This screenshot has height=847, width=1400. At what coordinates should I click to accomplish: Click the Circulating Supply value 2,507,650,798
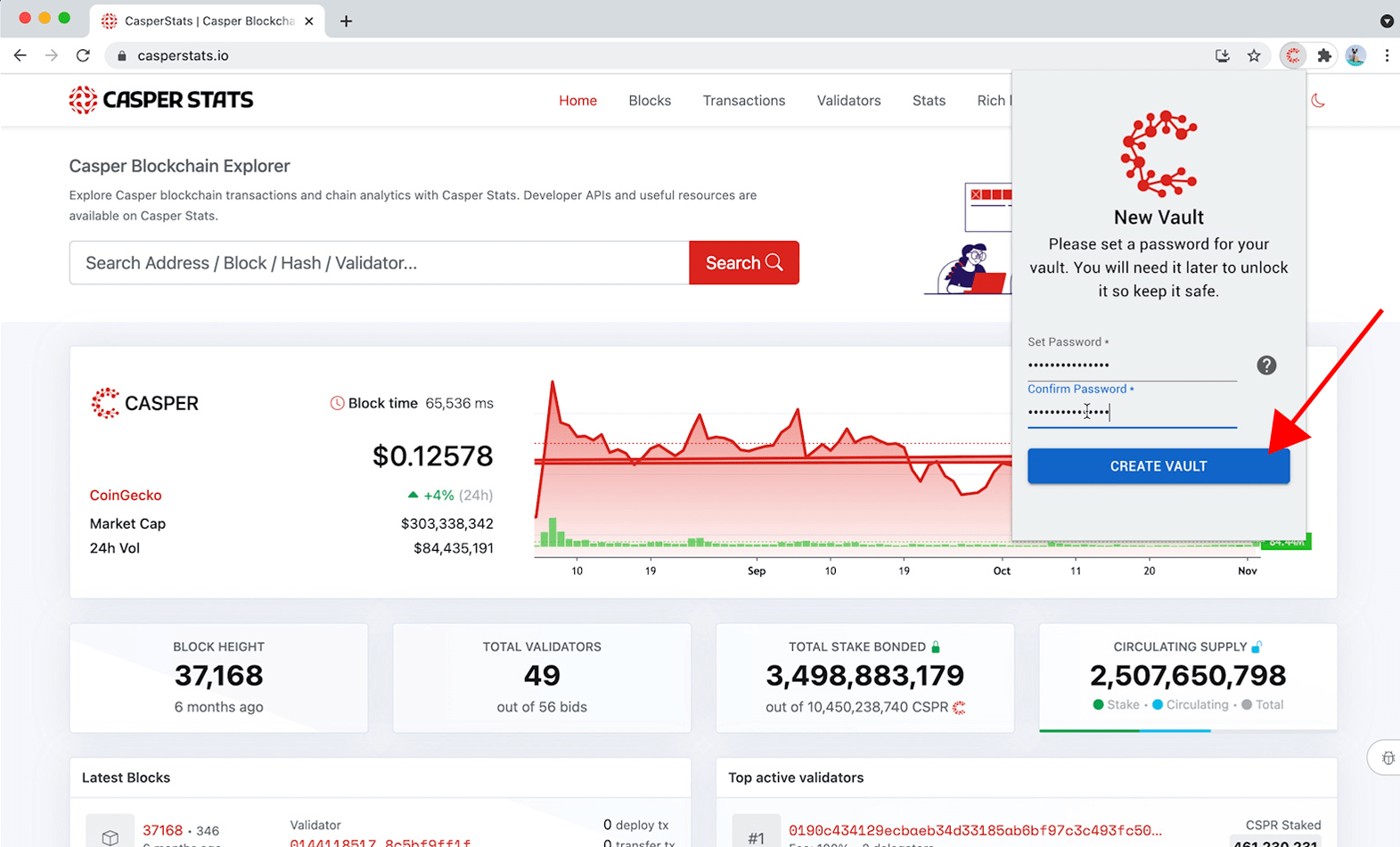[x=1188, y=676]
